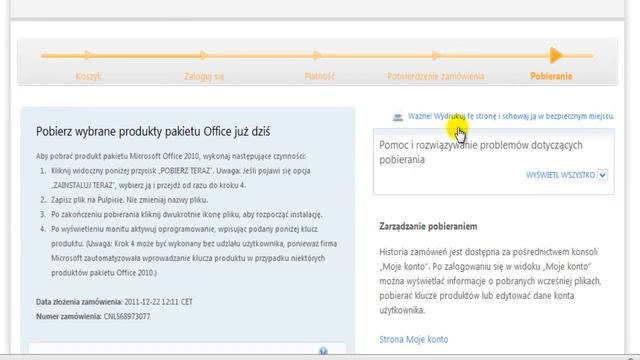Select the Koszyk step in progress bar

(89, 76)
